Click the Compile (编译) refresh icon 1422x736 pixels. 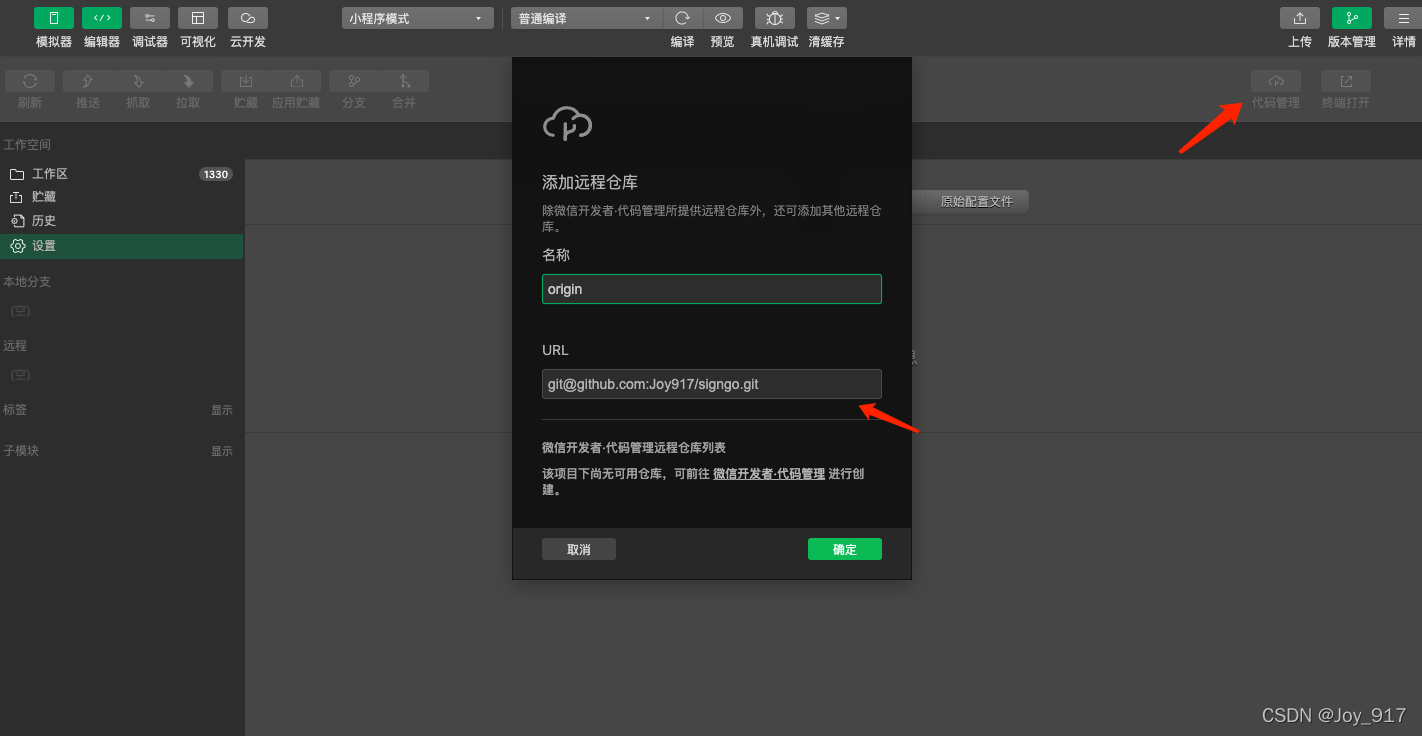[x=683, y=18]
